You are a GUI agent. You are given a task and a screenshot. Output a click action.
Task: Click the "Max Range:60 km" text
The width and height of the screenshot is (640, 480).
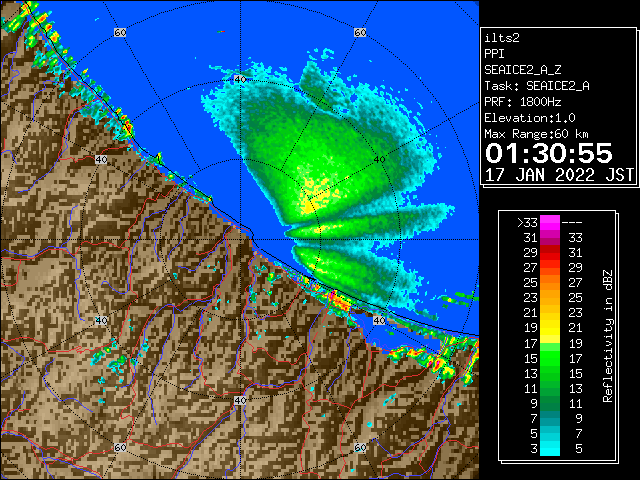(x=537, y=134)
